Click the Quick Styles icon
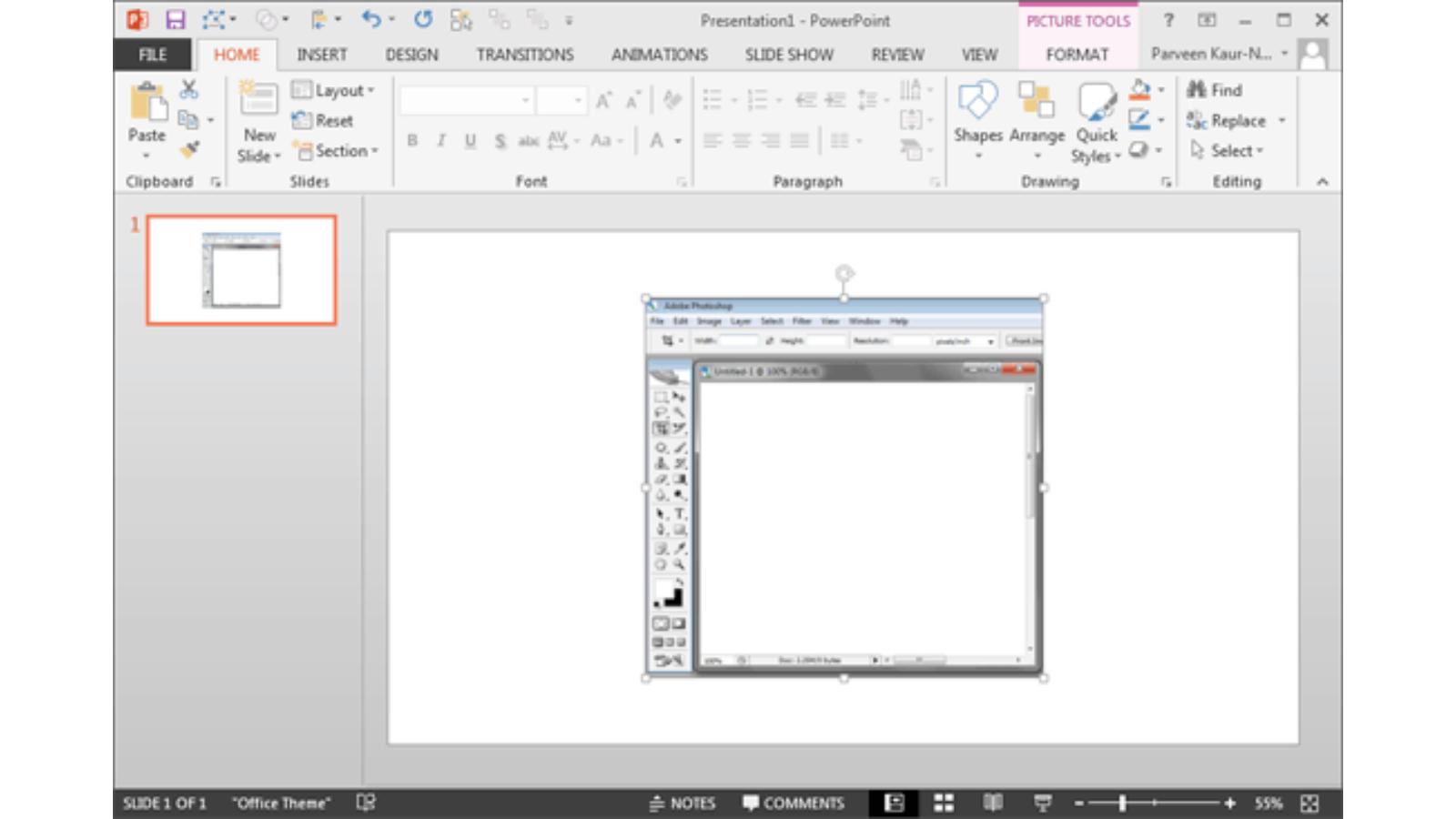The image size is (1456, 819). coord(1097,102)
